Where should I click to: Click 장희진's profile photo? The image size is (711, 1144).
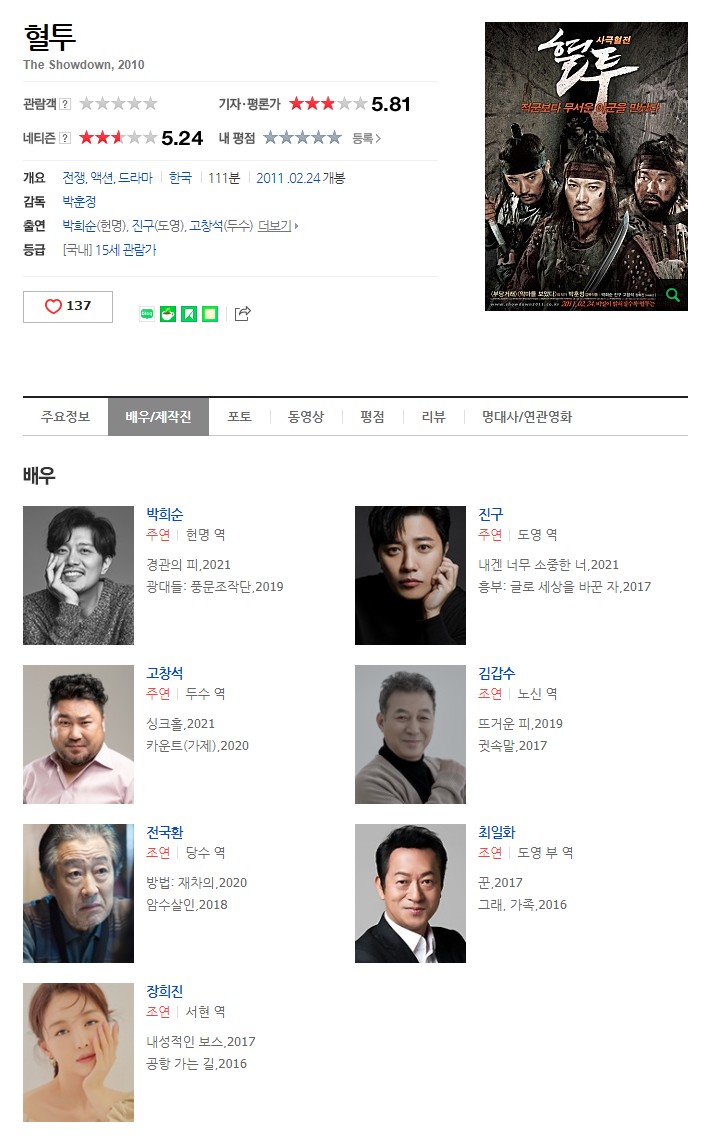(79, 1053)
